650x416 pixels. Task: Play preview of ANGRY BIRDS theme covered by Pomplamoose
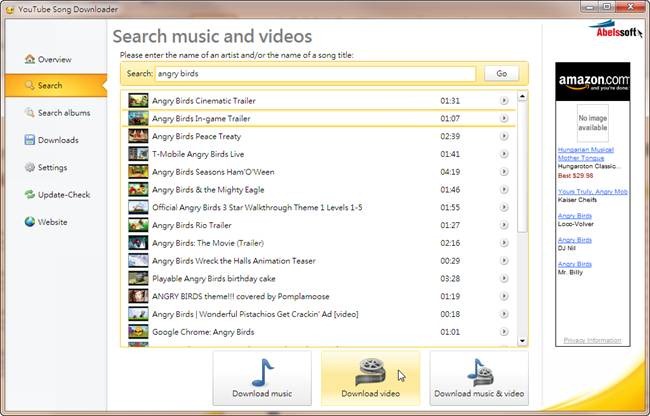[504, 296]
